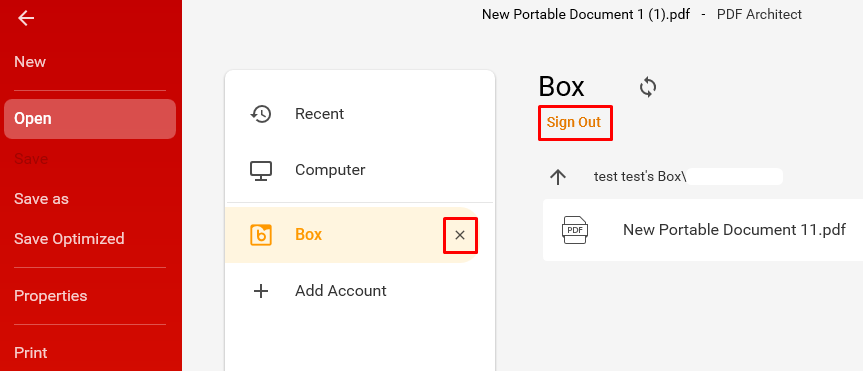Click the Box logo icon
Image resolution: width=863 pixels, height=371 pixels.
[261, 235]
